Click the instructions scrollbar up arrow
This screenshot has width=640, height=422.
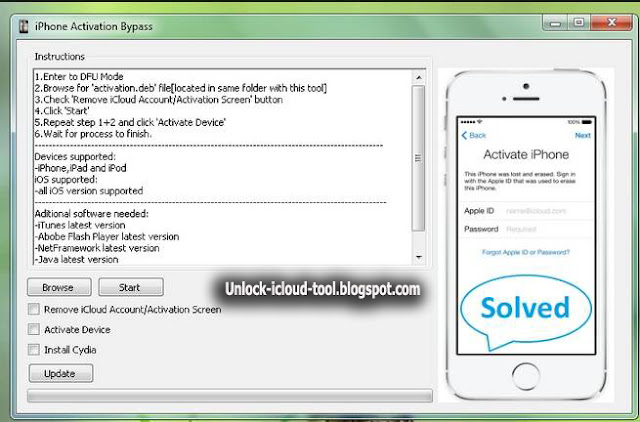[418, 77]
